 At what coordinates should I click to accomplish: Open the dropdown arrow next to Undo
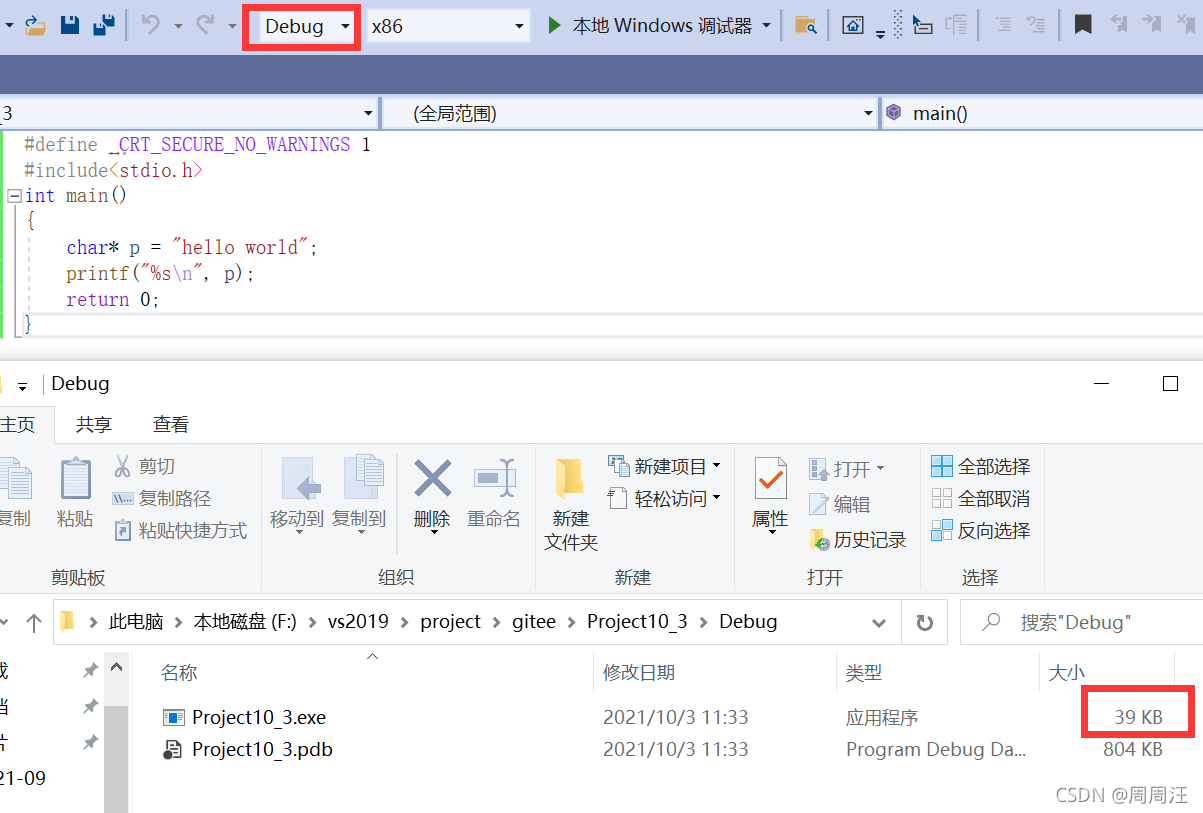coord(178,27)
